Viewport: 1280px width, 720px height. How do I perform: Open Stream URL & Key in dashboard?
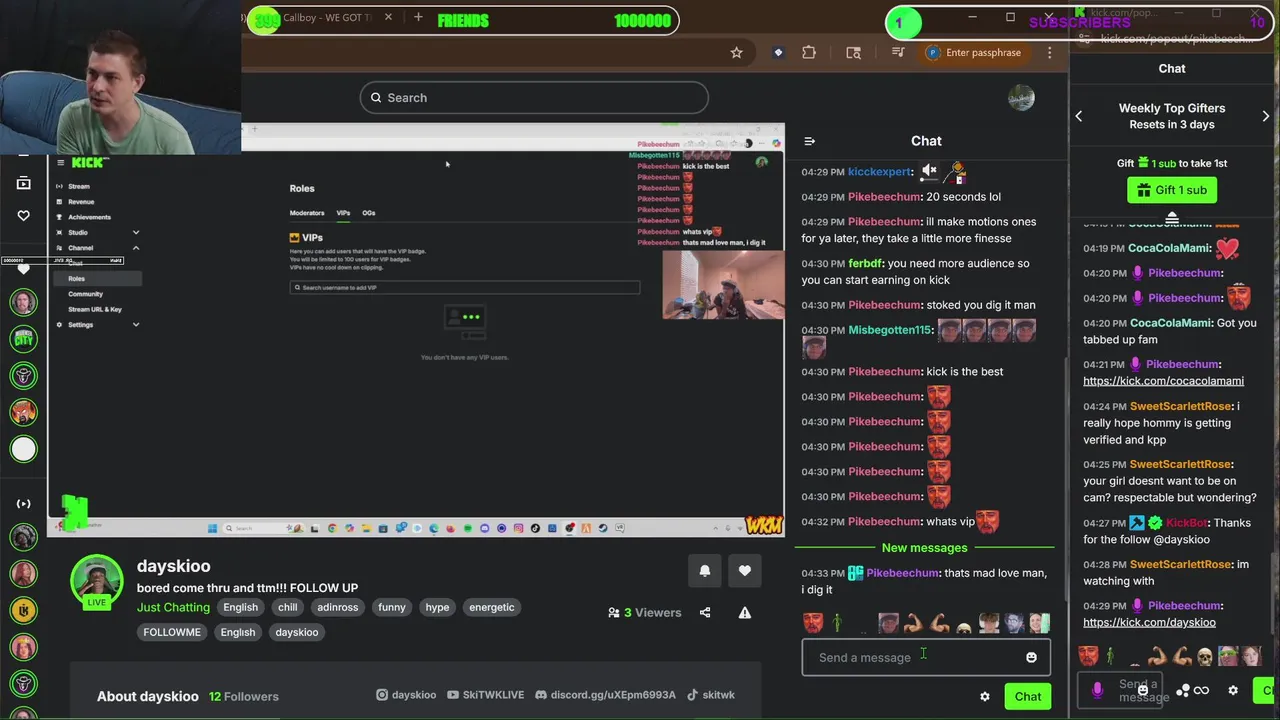(94, 309)
